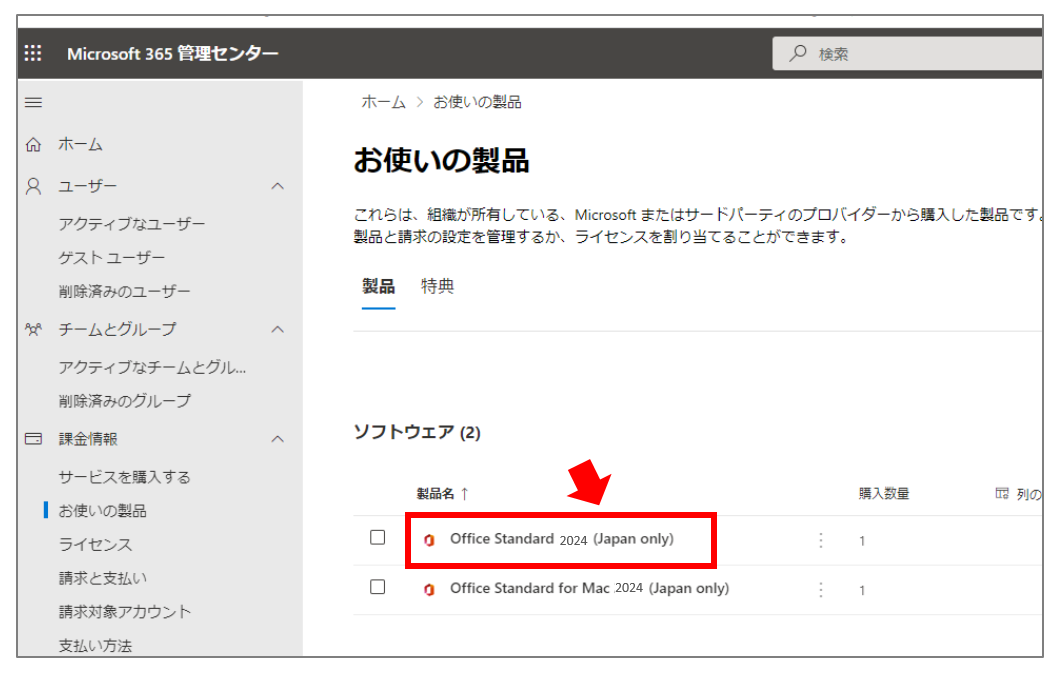Collapse the チームとグループ section chevron
Screen dimensions: 1056x673
277,329
